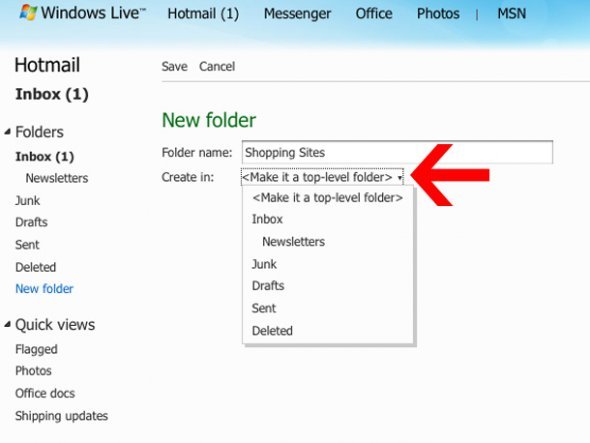Save the new folder
This screenshot has width=590, height=443.
click(175, 67)
